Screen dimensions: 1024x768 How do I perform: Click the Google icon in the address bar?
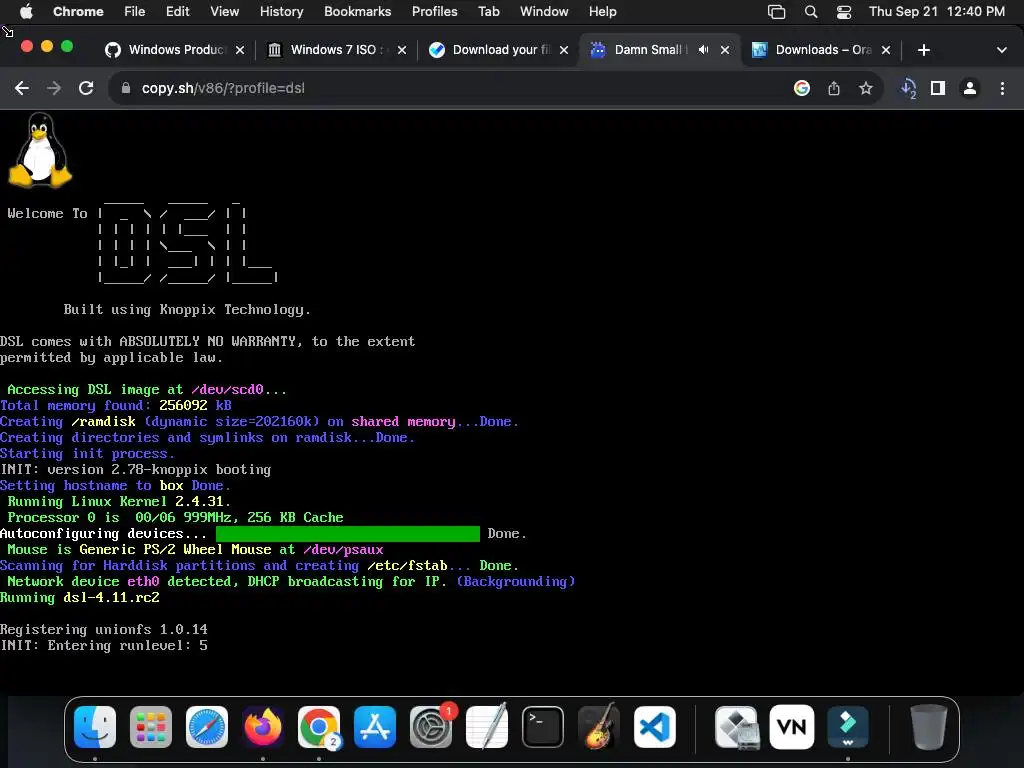click(802, 88)
